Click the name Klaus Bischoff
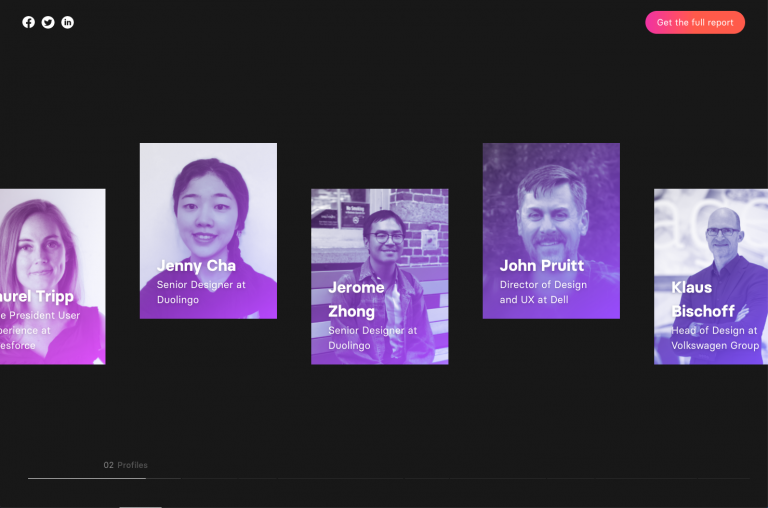768x508 pixels. 703,299
